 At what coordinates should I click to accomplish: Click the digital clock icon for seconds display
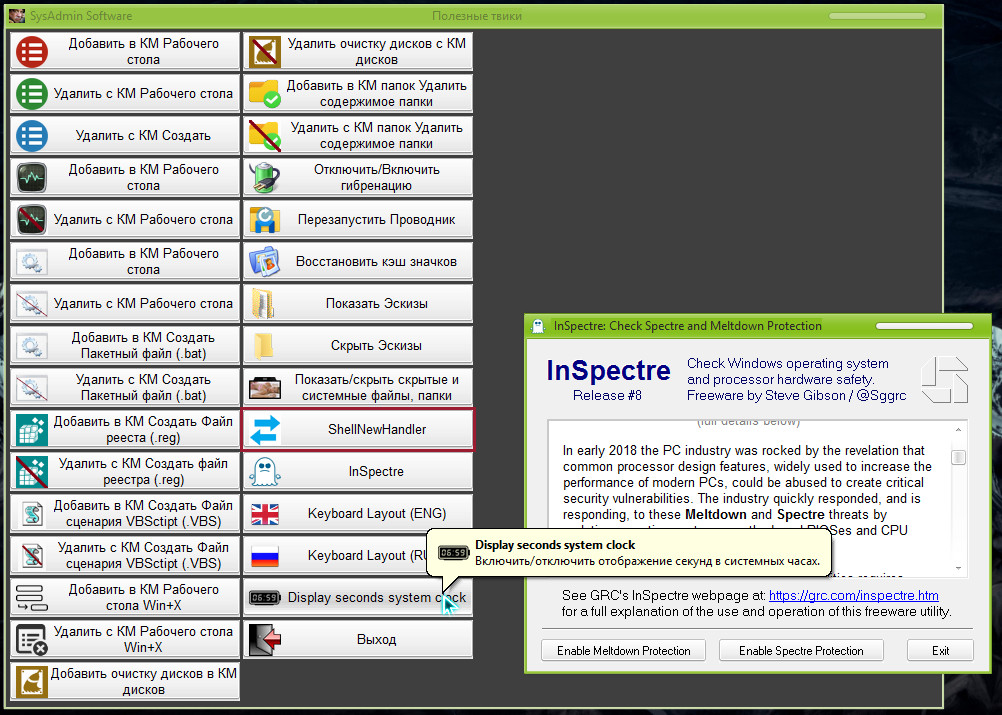click(265, 597)
